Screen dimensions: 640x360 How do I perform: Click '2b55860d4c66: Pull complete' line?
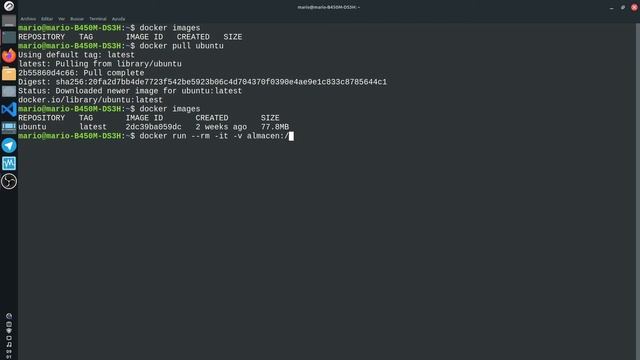tap(81, 73)
